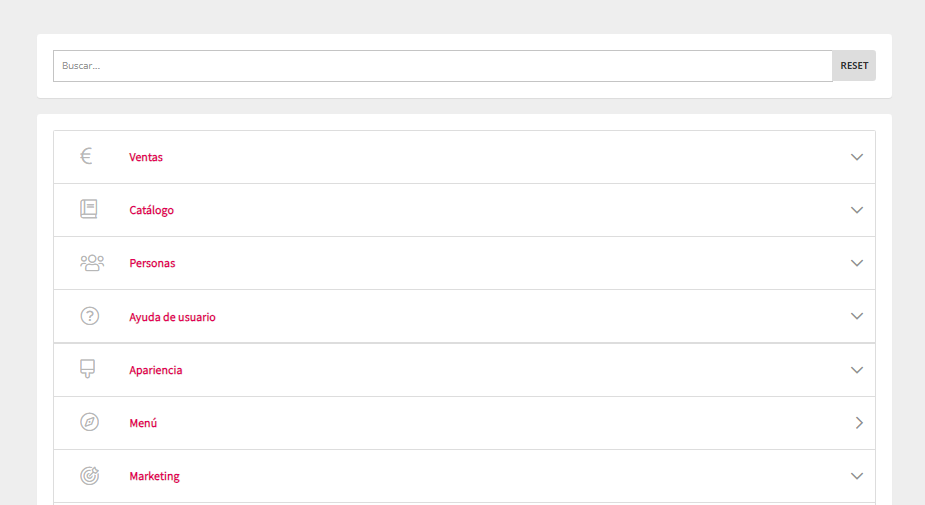Click the question mark help icon
This screenshot has height=505, width=925.
(x=90, y=316)
